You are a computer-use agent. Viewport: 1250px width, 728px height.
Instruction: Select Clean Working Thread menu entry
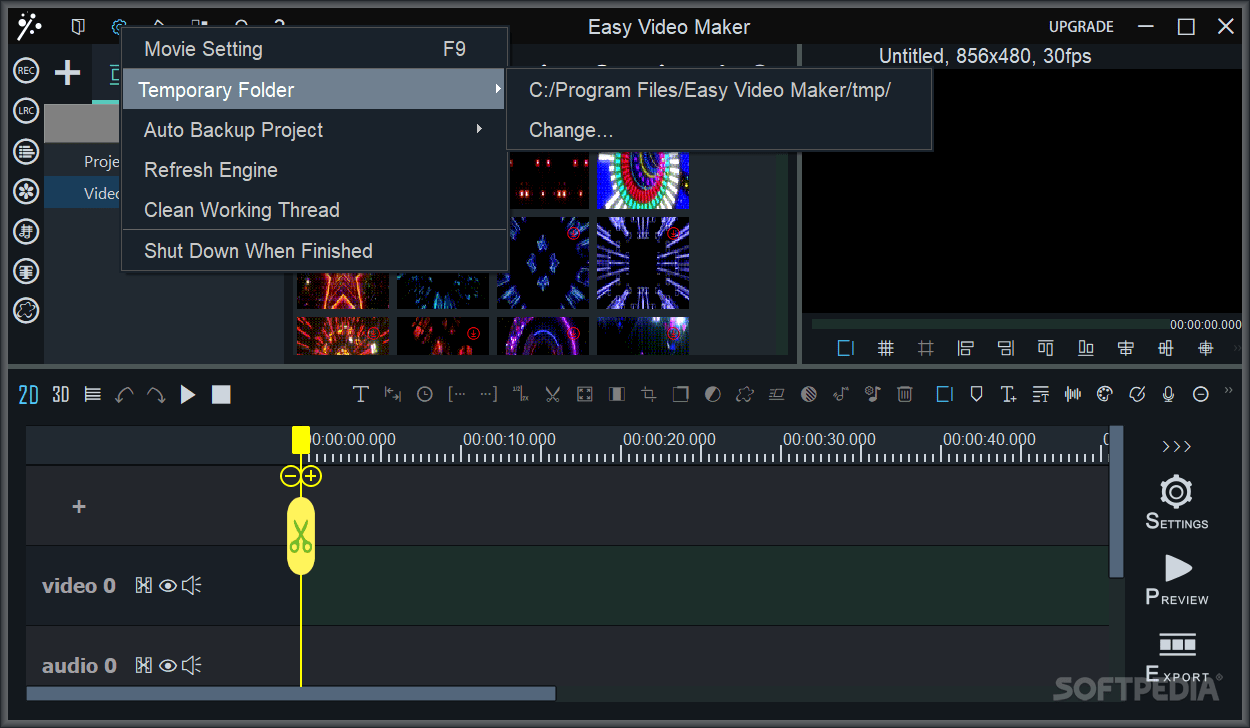314,210
